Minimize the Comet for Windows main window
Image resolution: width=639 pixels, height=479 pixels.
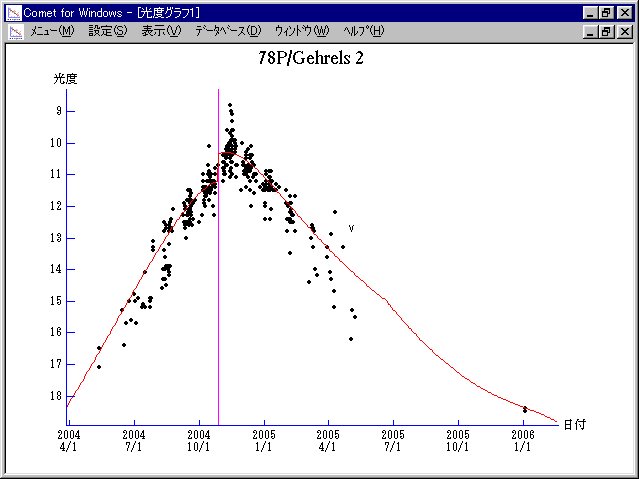click(592, 12)
